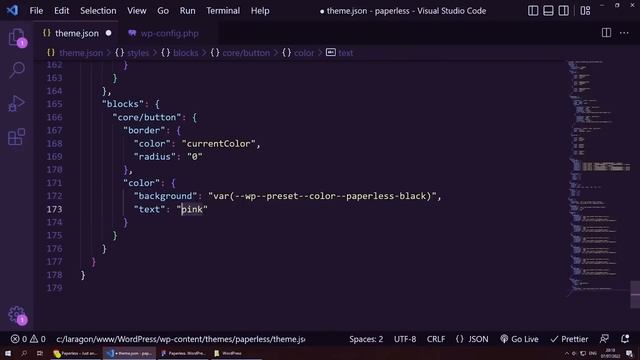Open notifications bell in status bar
Screen dimensions: 640x360
pyautogui.click(x=624, y=339)
